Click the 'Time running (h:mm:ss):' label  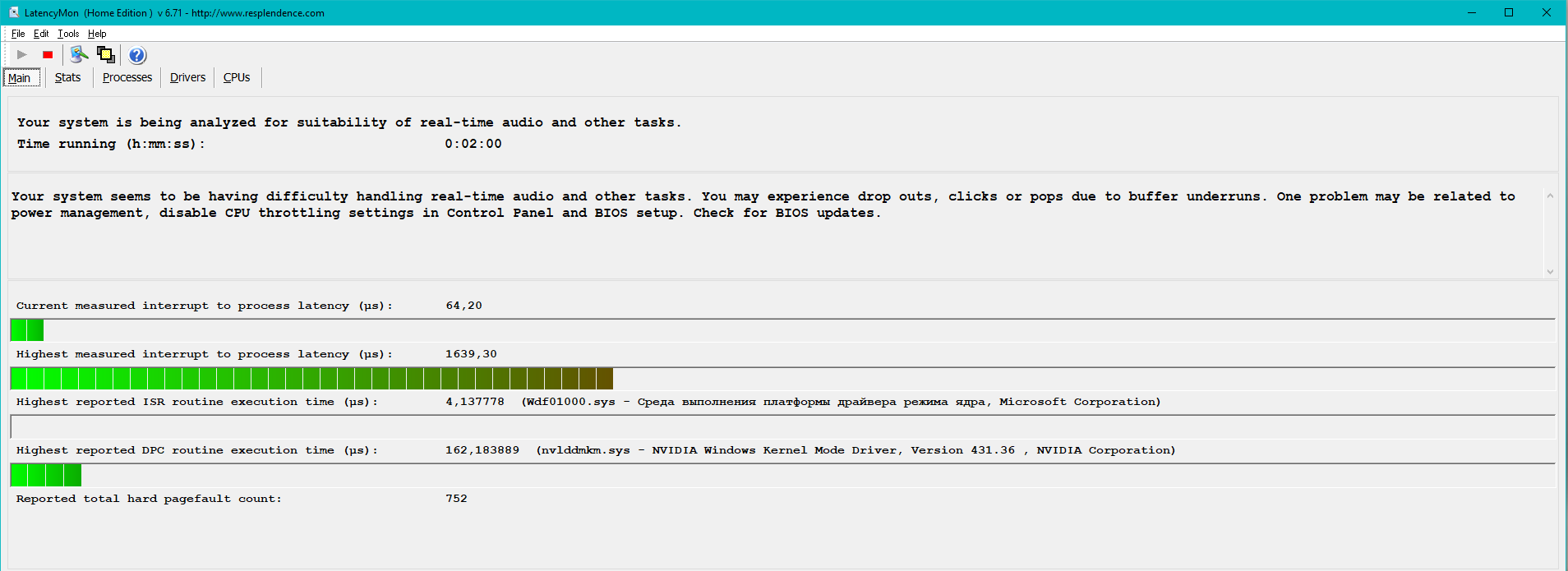[111, 144]
